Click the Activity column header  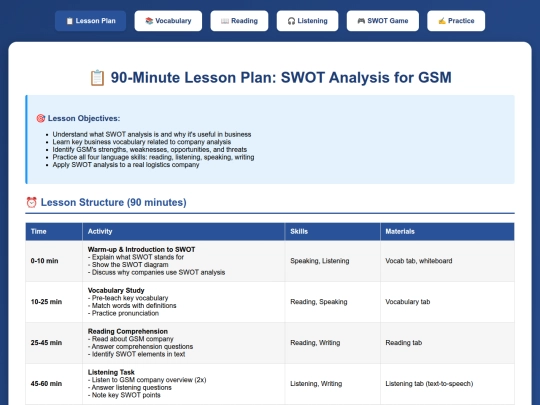pyautogui.click(x=184, y=231)
